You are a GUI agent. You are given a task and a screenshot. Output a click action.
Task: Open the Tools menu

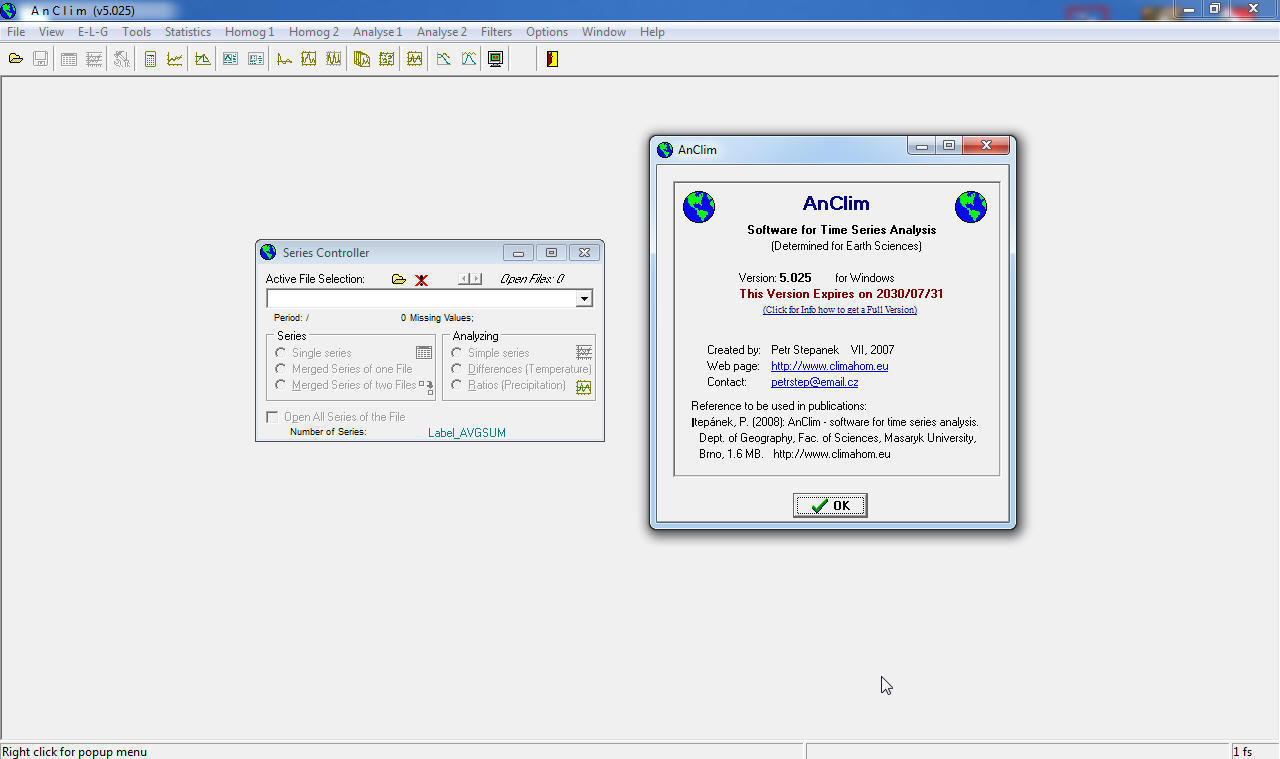[x=137, y=32]
